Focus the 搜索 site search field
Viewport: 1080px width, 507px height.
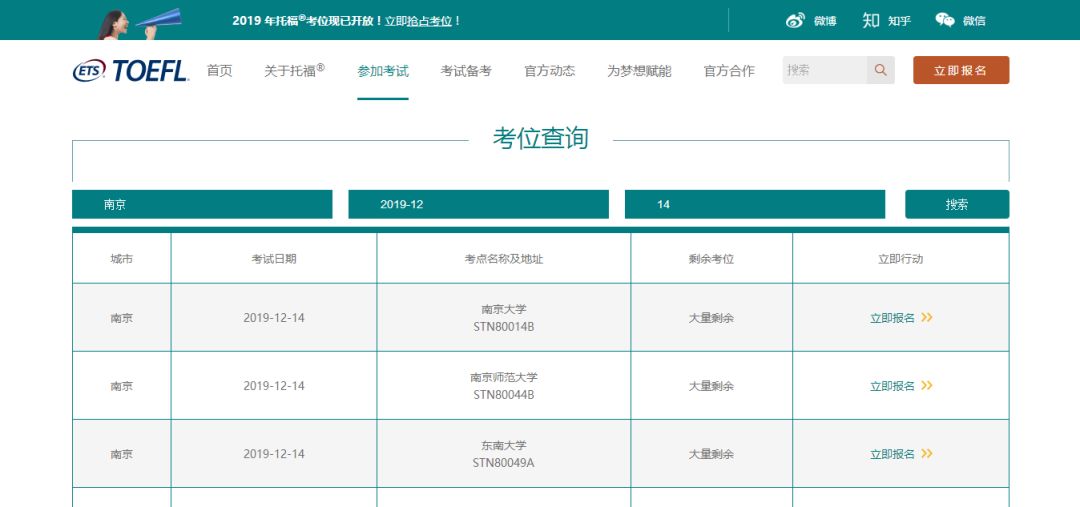[824, 70]
